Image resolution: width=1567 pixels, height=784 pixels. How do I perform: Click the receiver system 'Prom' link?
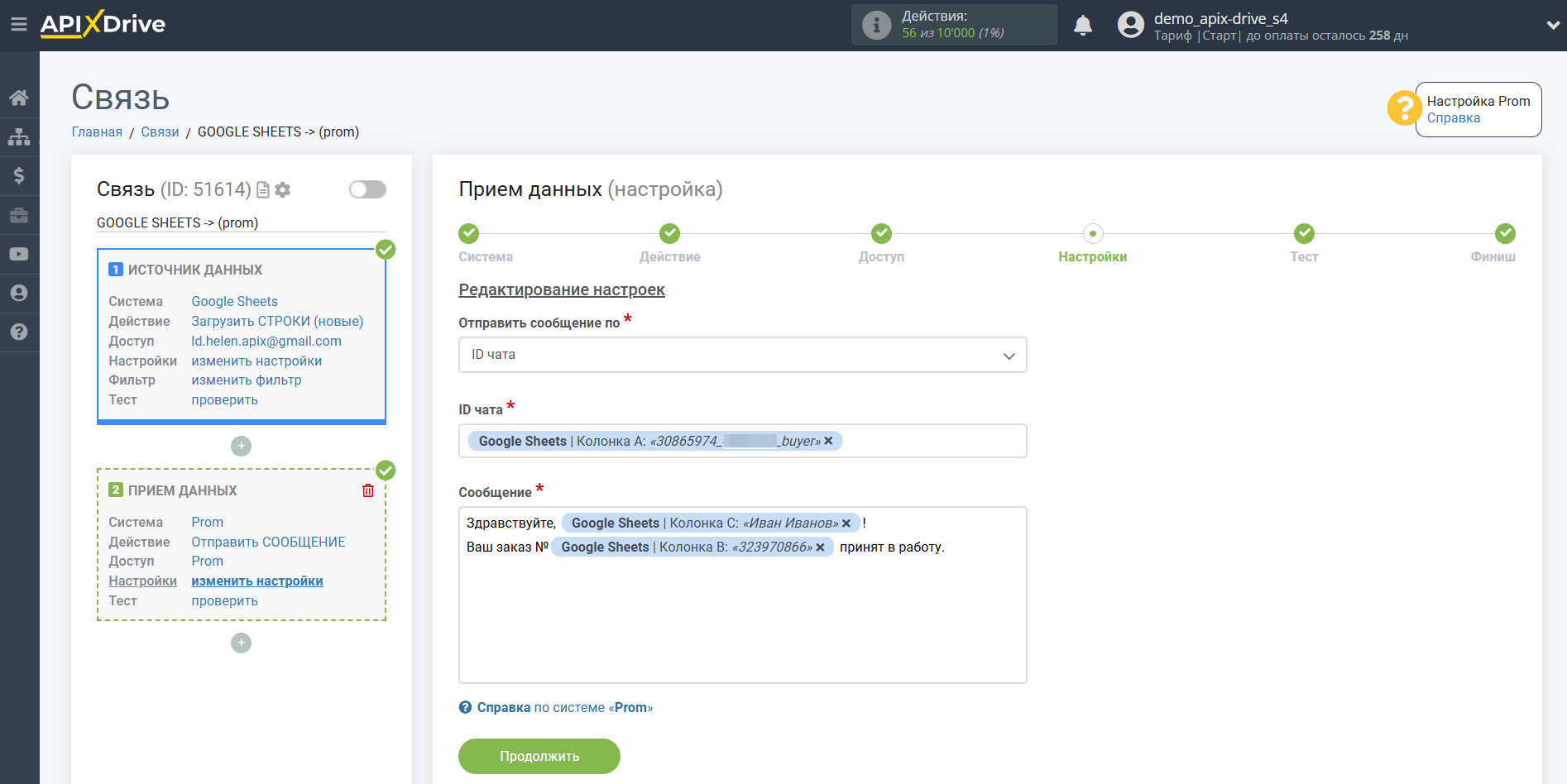pyautogui.click(x=208, y=523)
